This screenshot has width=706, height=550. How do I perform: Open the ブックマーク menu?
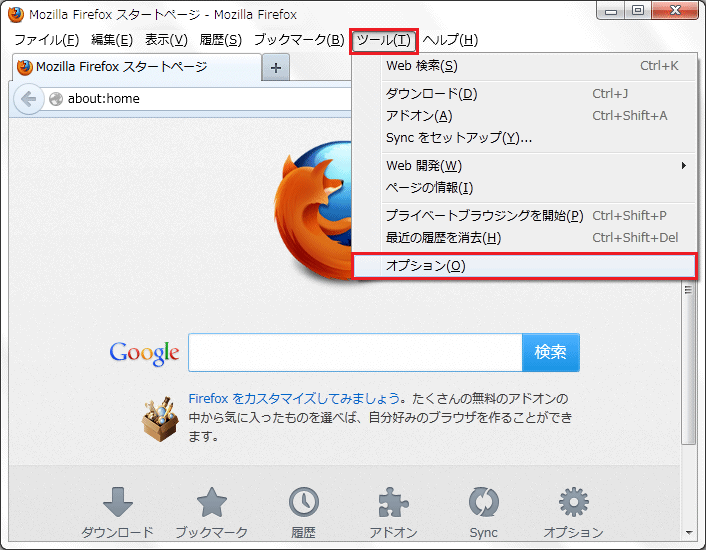pos(298,40)
